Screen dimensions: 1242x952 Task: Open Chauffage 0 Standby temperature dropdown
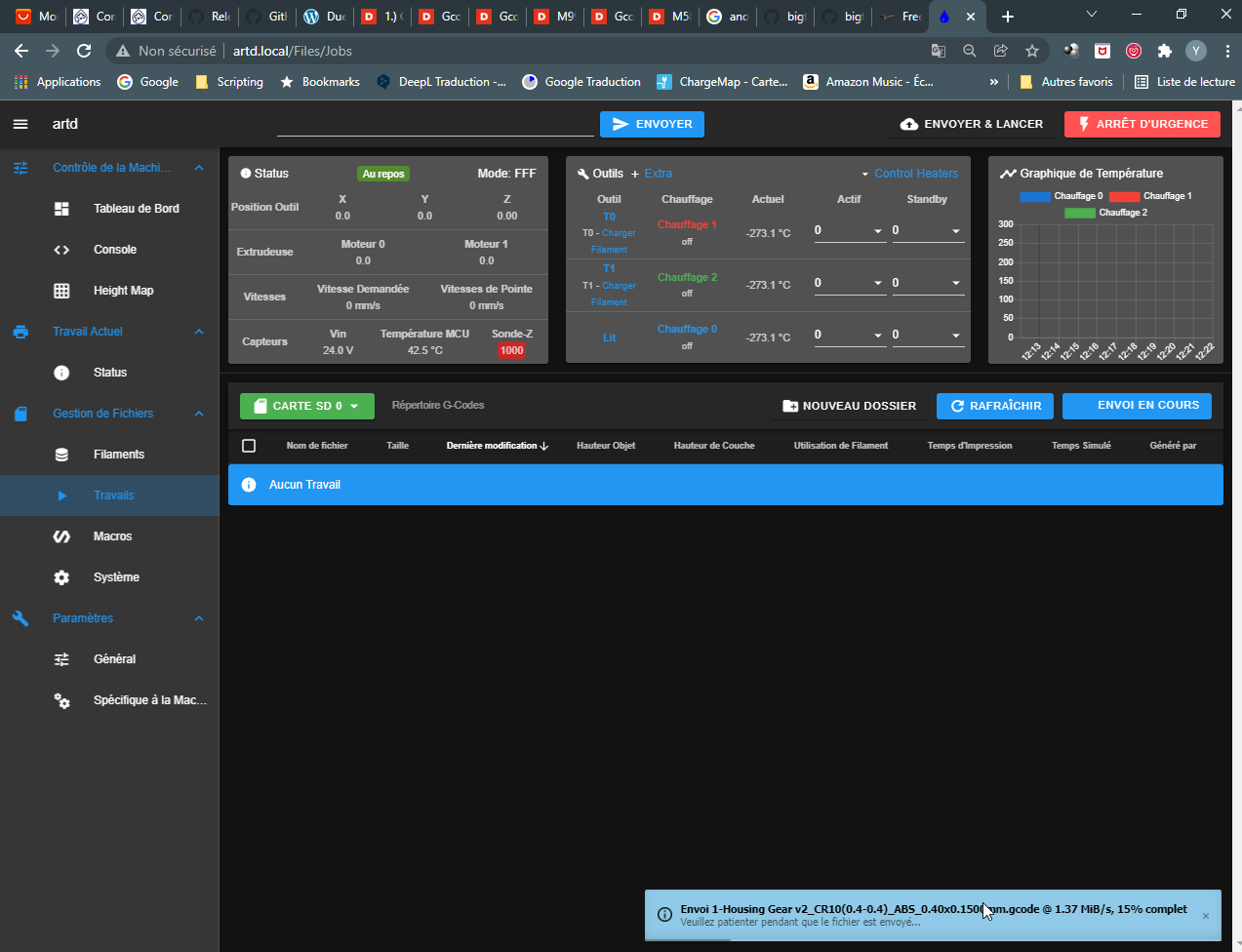coord(956,336)
